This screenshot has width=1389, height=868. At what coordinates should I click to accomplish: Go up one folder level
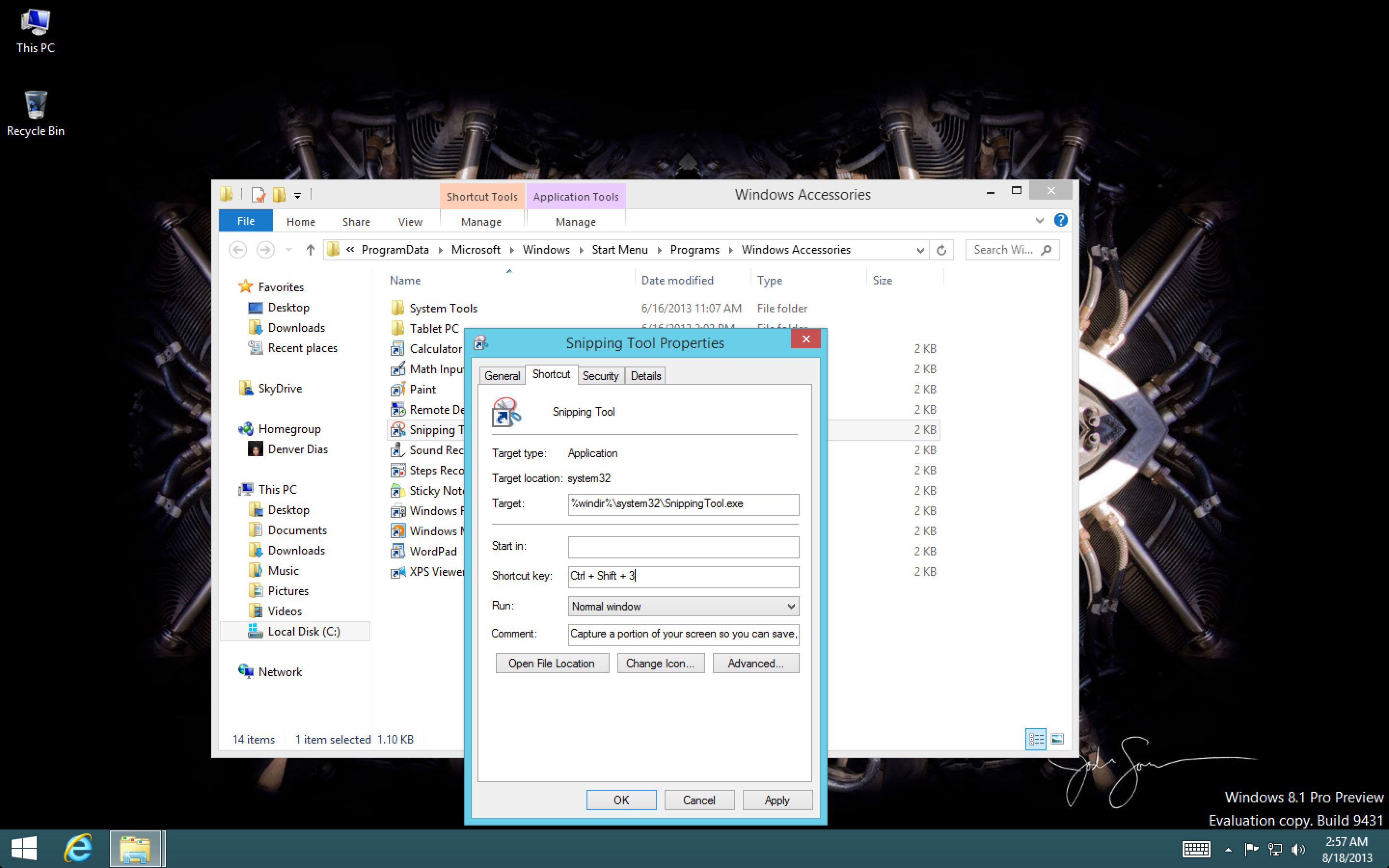[x=310, y=250]
